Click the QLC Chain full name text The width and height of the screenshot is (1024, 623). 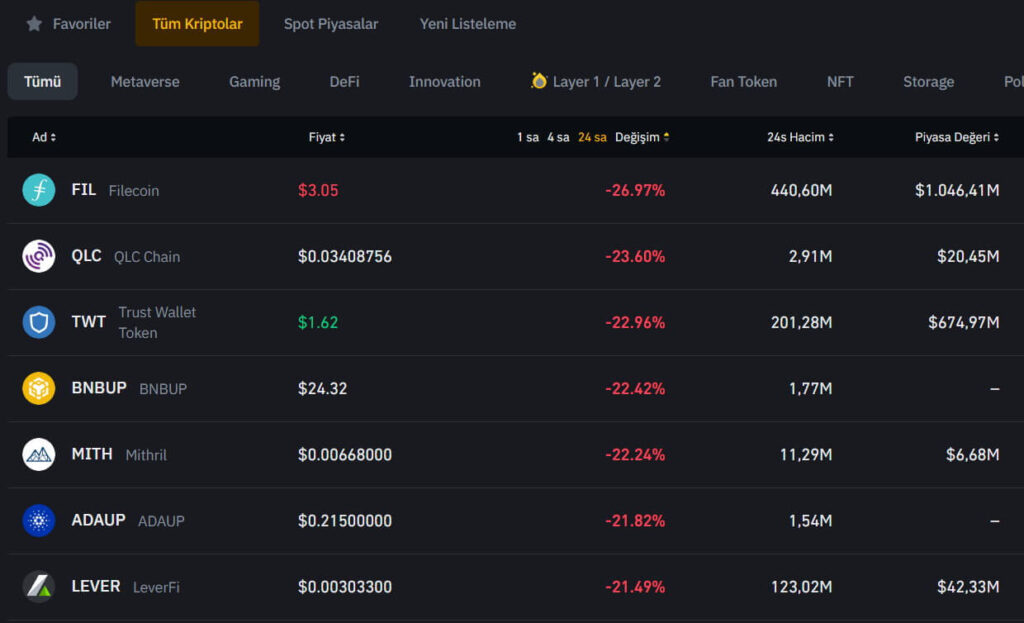coord(147,257)
